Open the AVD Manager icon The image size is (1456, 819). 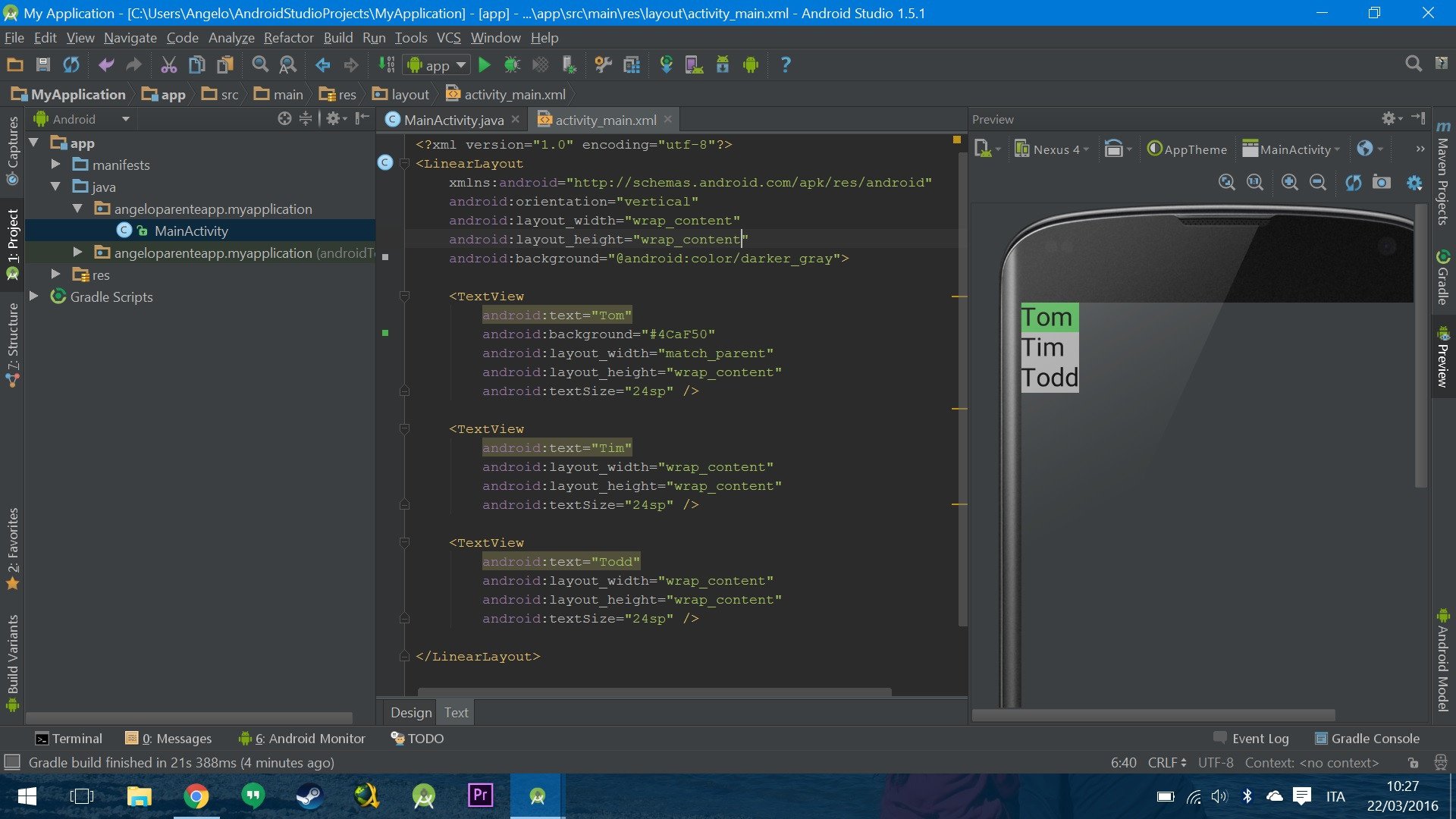(694, 65)
